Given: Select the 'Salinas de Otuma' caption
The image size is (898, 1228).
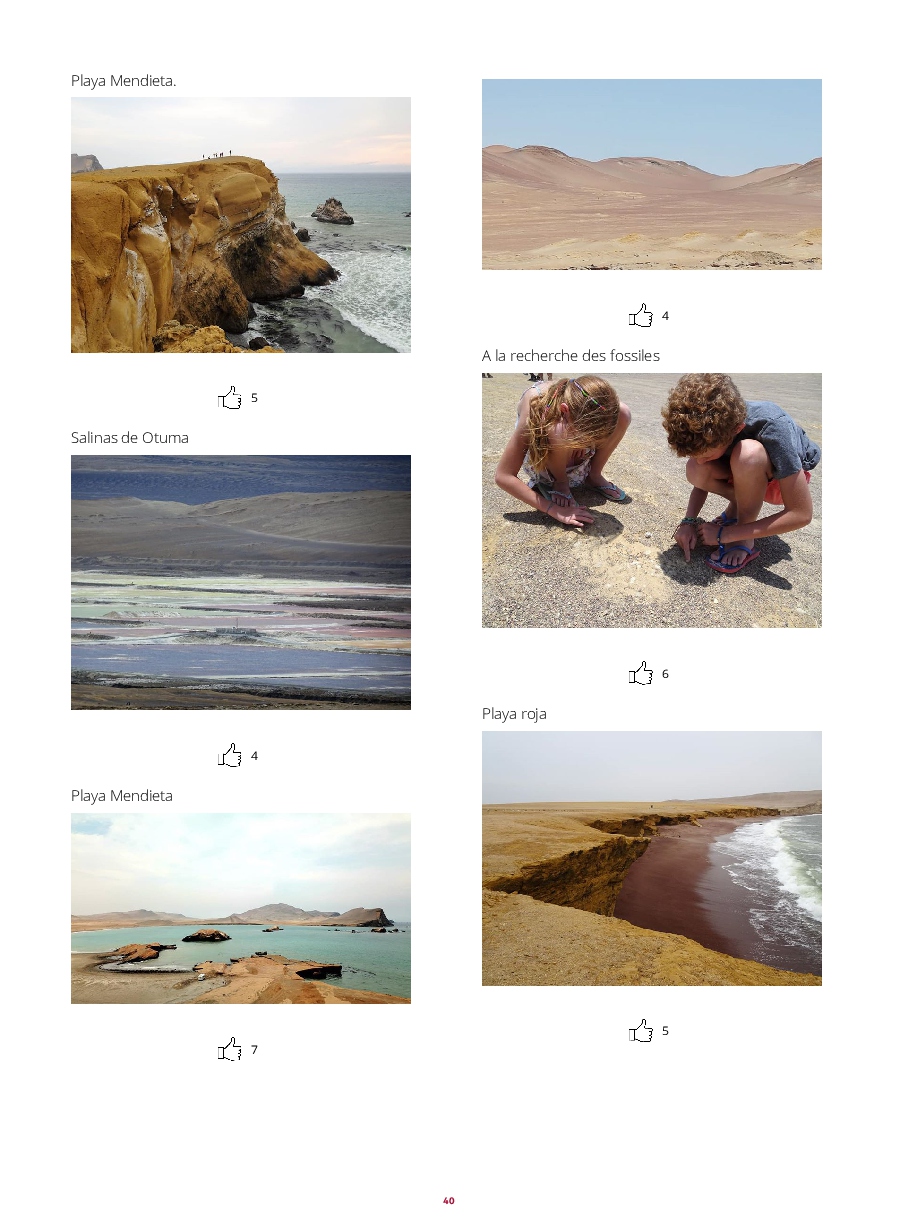Looking at the screenshot, I should point(130,438).
